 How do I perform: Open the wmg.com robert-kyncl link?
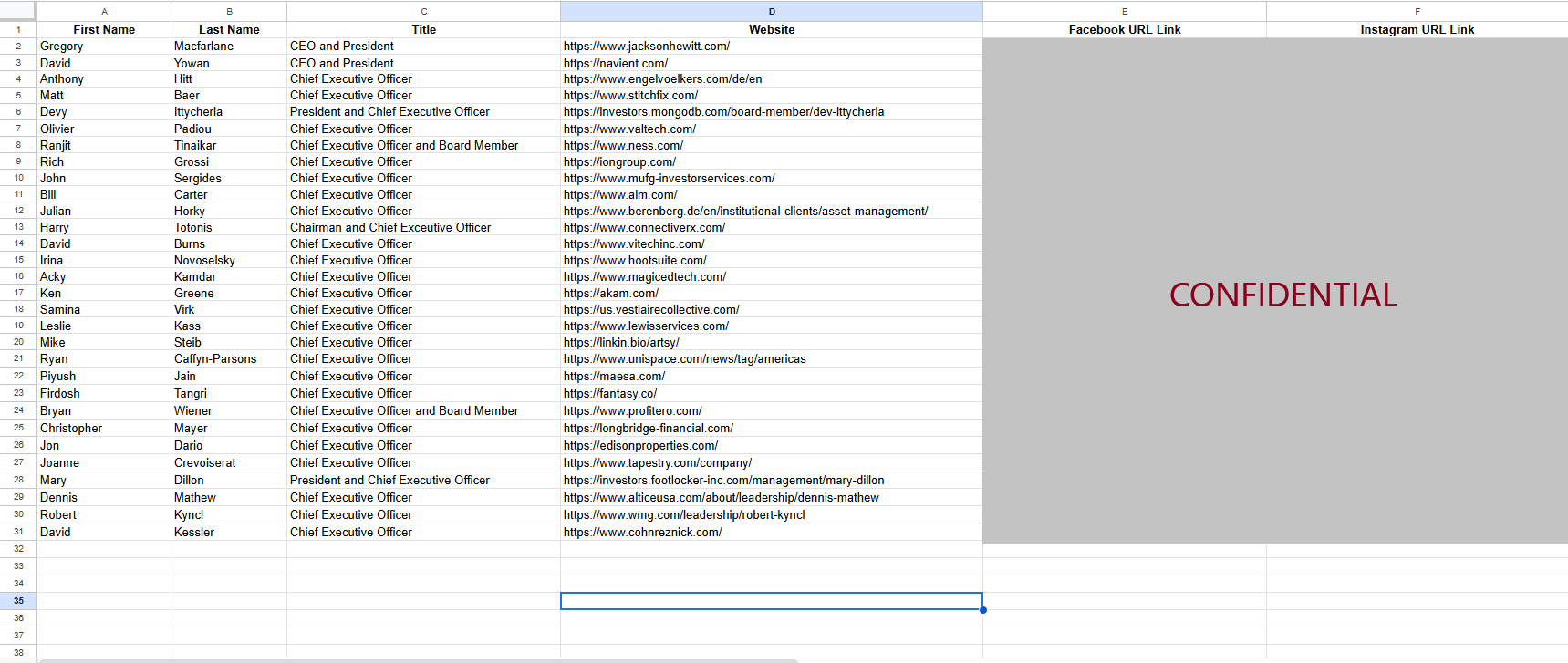[x=684, y=514]
